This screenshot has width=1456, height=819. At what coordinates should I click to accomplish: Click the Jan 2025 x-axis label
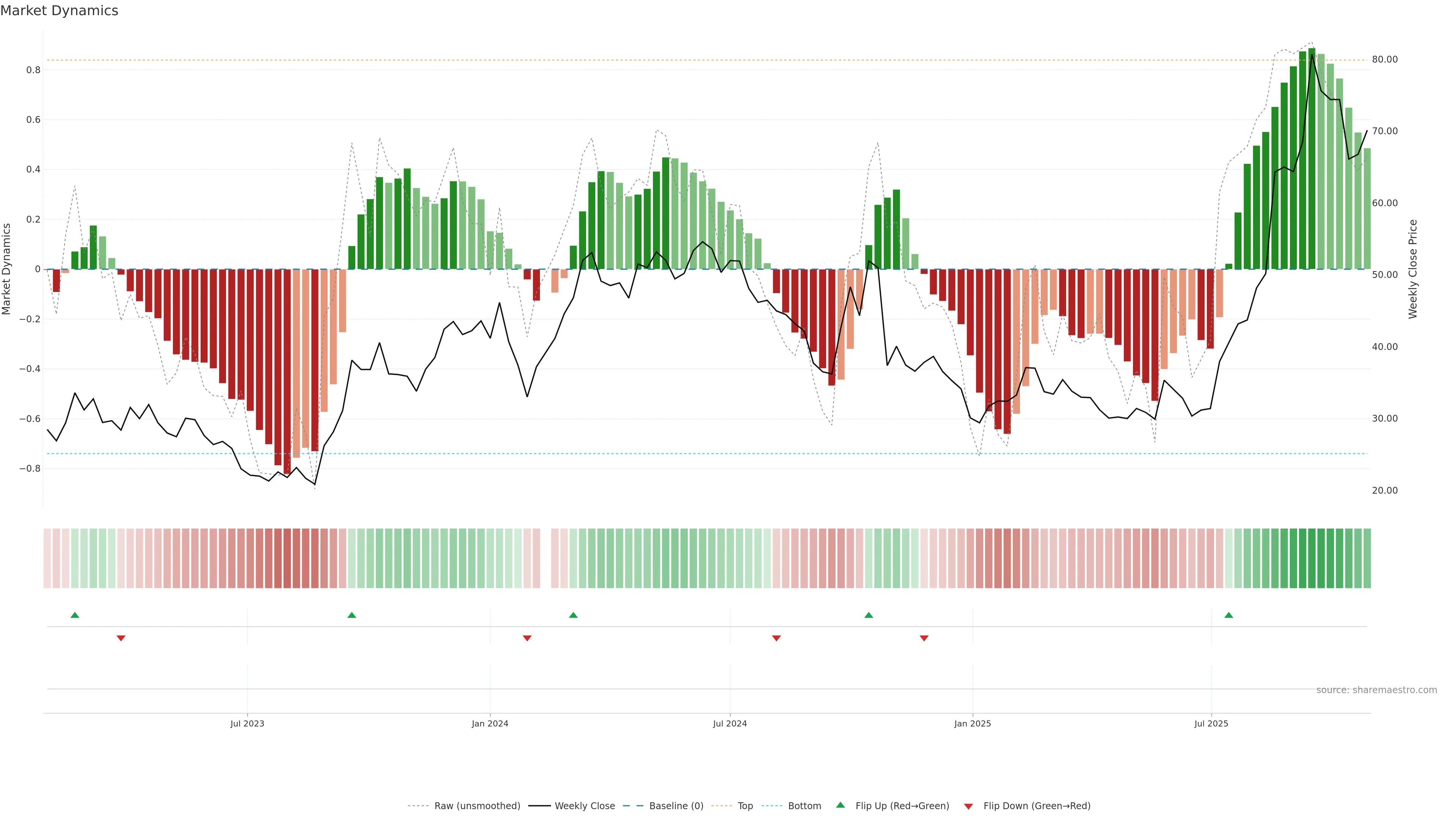coord(972,723)
